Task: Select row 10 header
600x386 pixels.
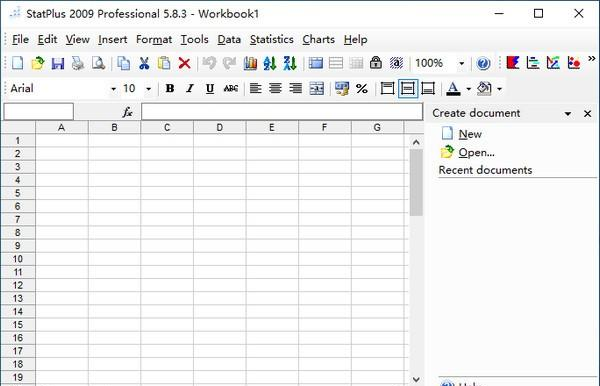Action: (18, 259)
